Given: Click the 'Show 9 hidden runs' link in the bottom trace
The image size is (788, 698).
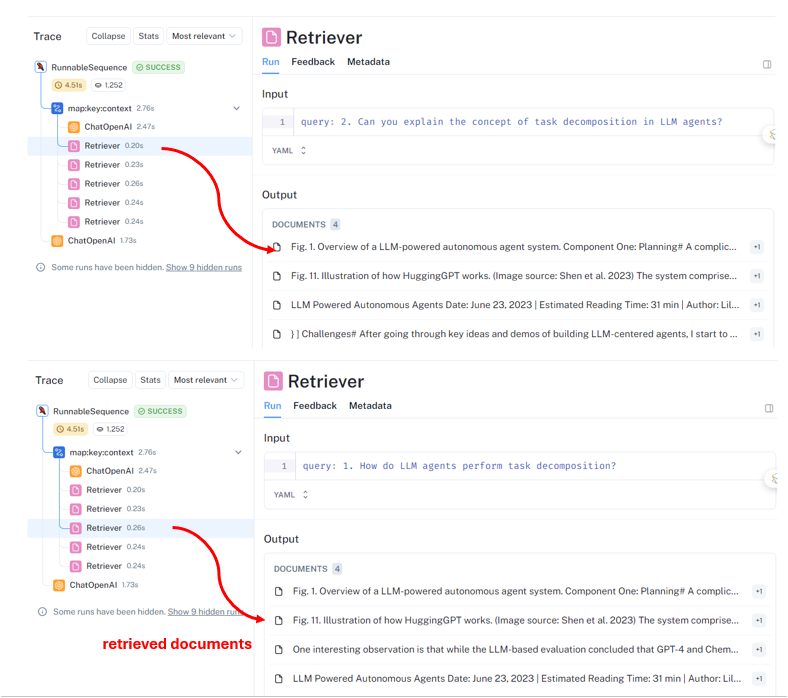Looking at the screenshot, I should tap(206, 612).
